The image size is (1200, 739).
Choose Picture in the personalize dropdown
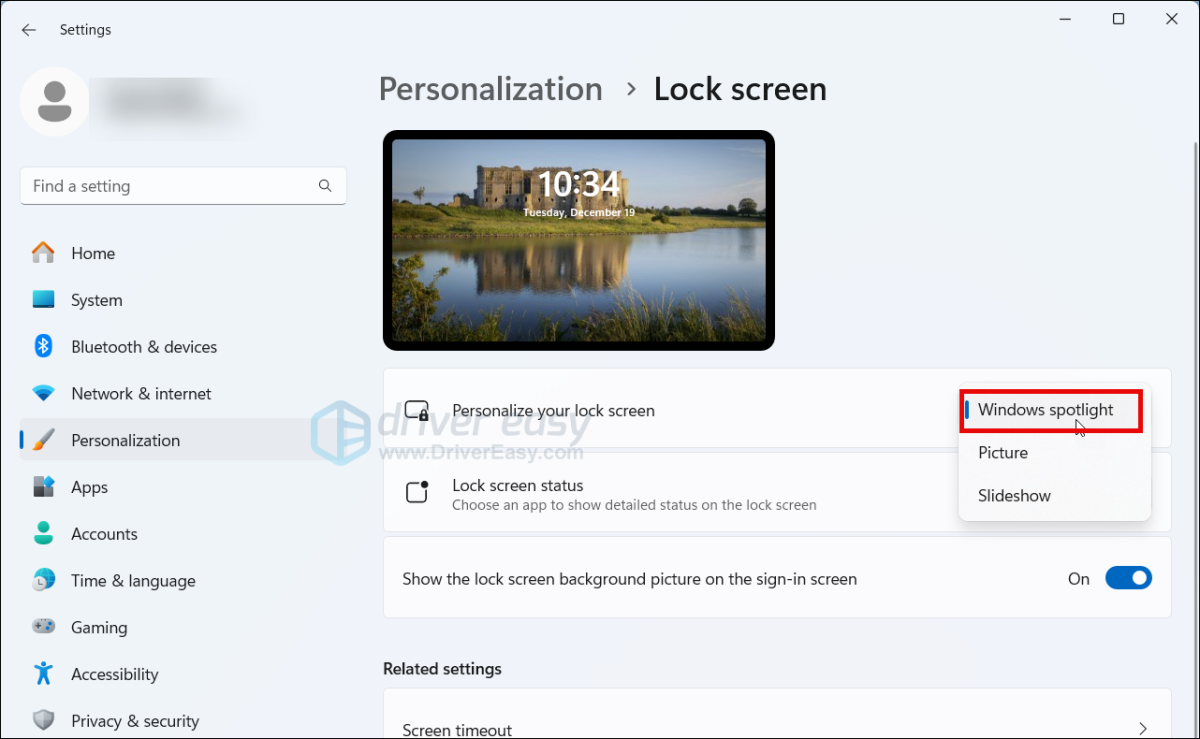tap(1002, 452)
